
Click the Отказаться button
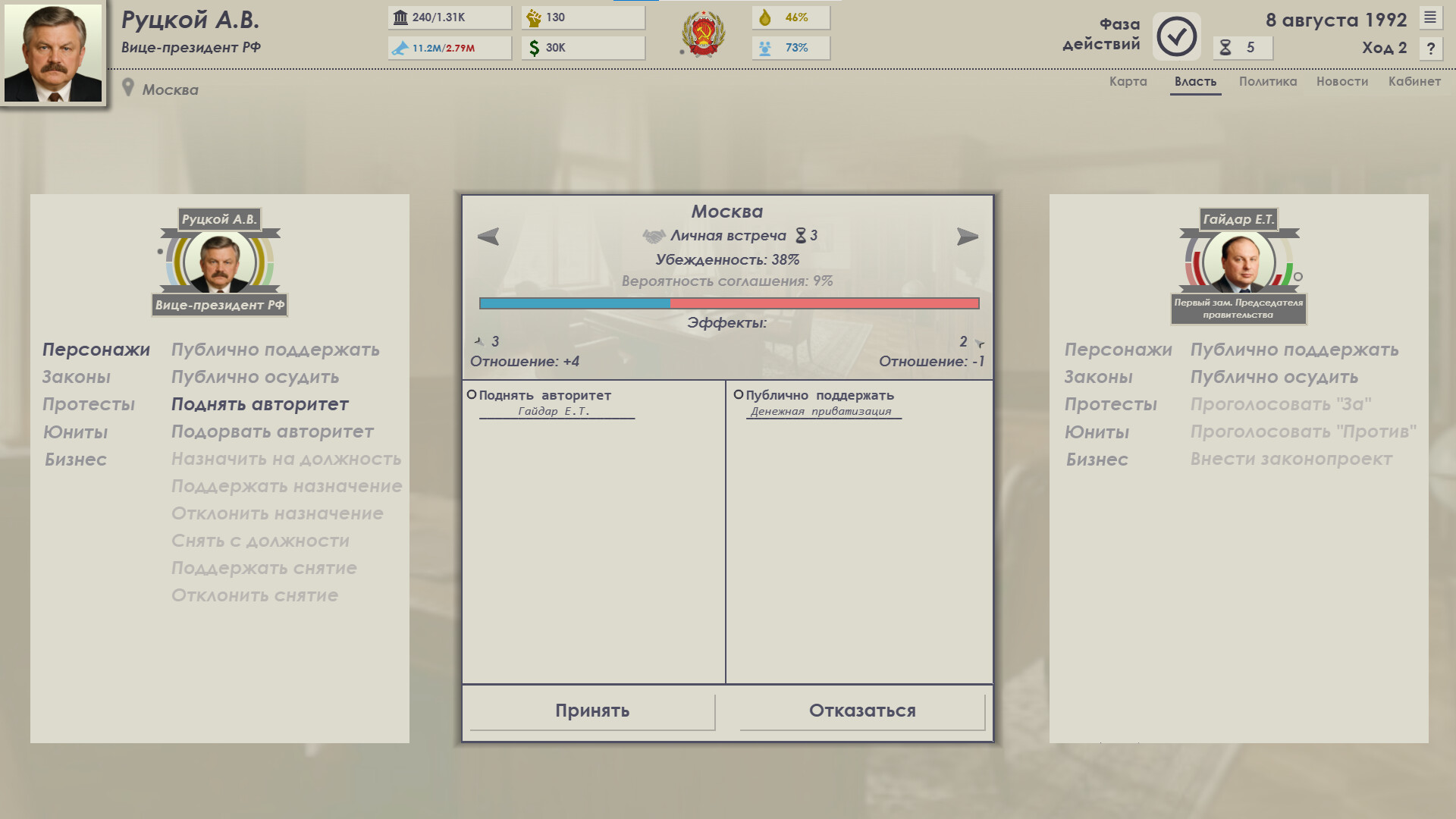tap(862, 711)
